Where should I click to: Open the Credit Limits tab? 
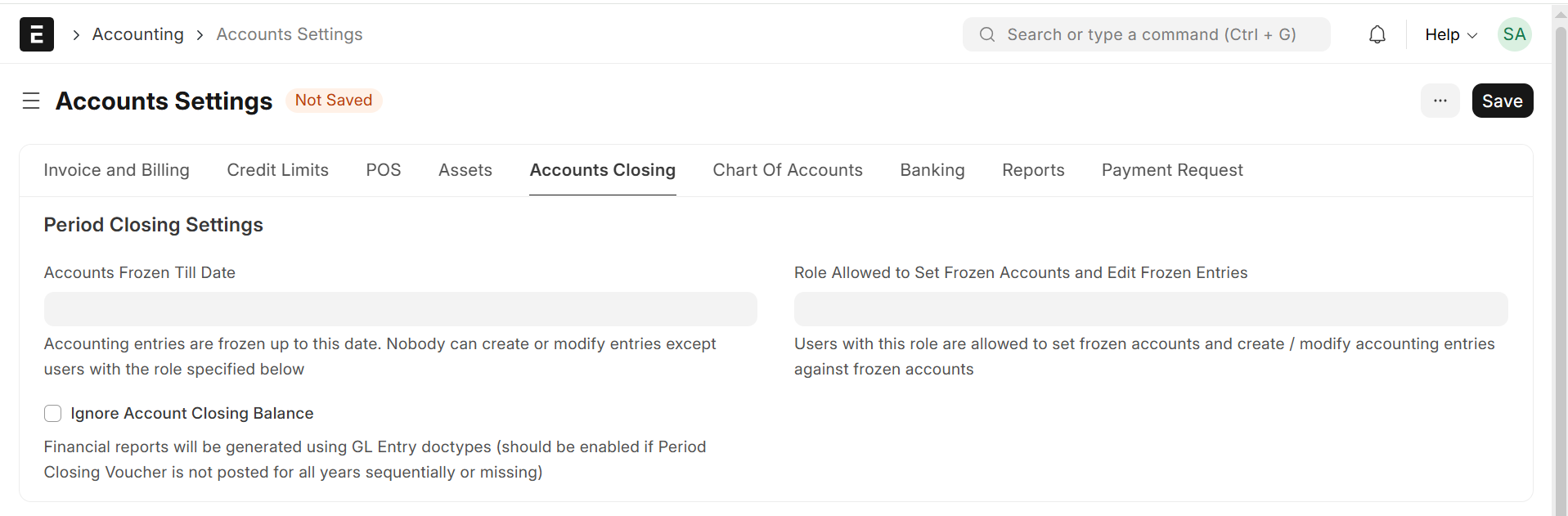278,170
